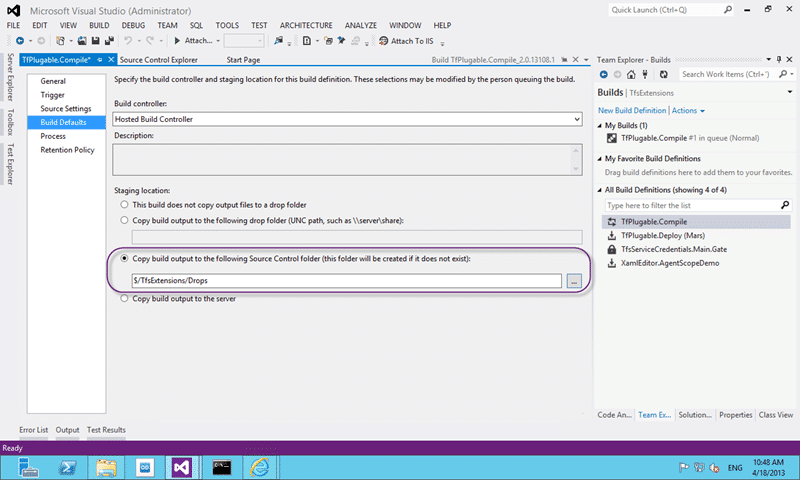The height and width of the screenshot is (480, 800).
Task: Click the pin icon on Team Explorer panel
Action: (x=779, y=60)
